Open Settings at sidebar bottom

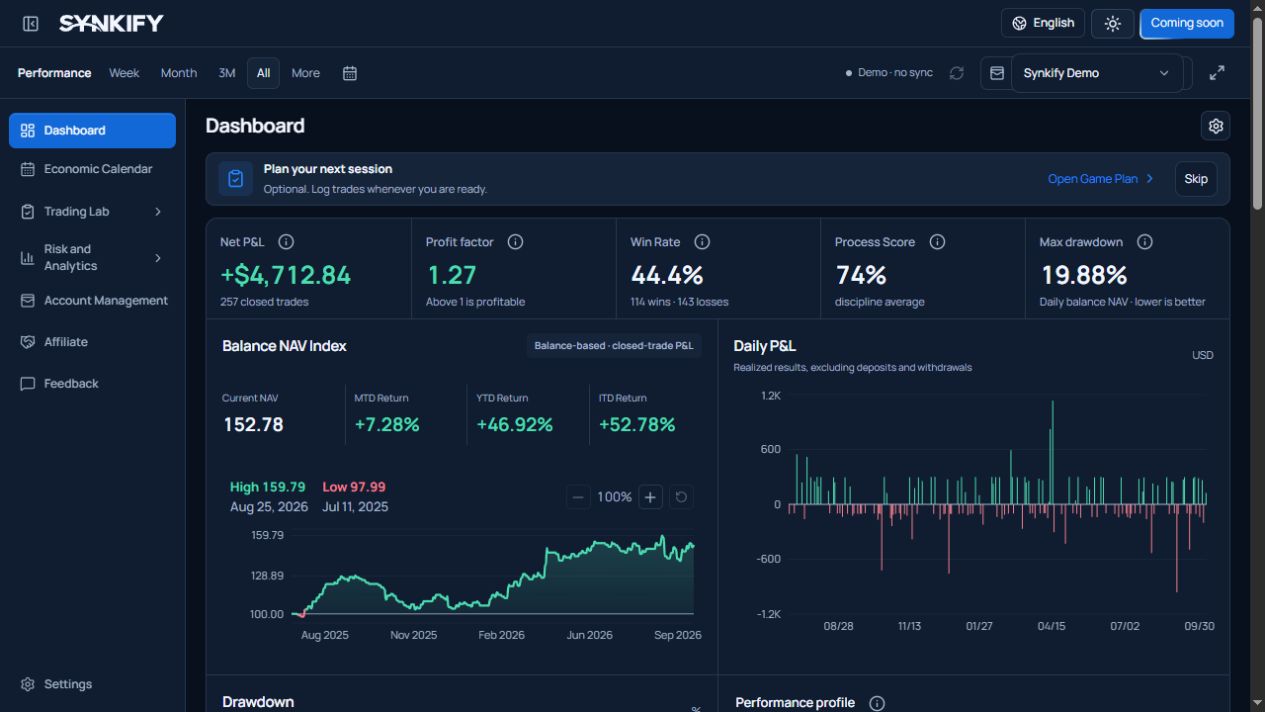click(x=92, y=684)
